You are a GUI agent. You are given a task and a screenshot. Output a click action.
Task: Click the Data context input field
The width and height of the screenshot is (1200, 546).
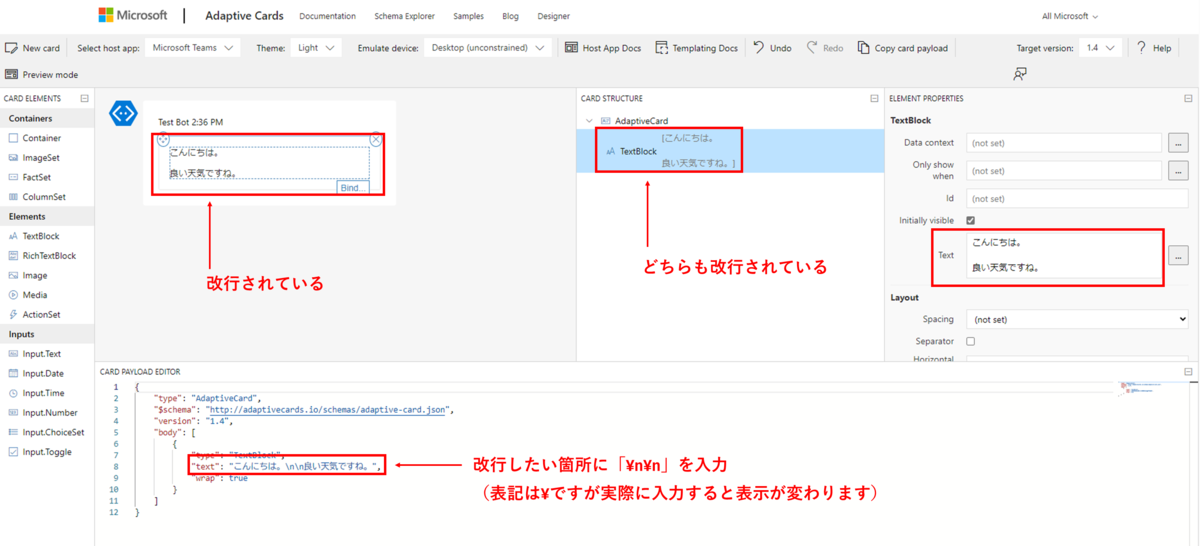click(x=1064, y=143)
